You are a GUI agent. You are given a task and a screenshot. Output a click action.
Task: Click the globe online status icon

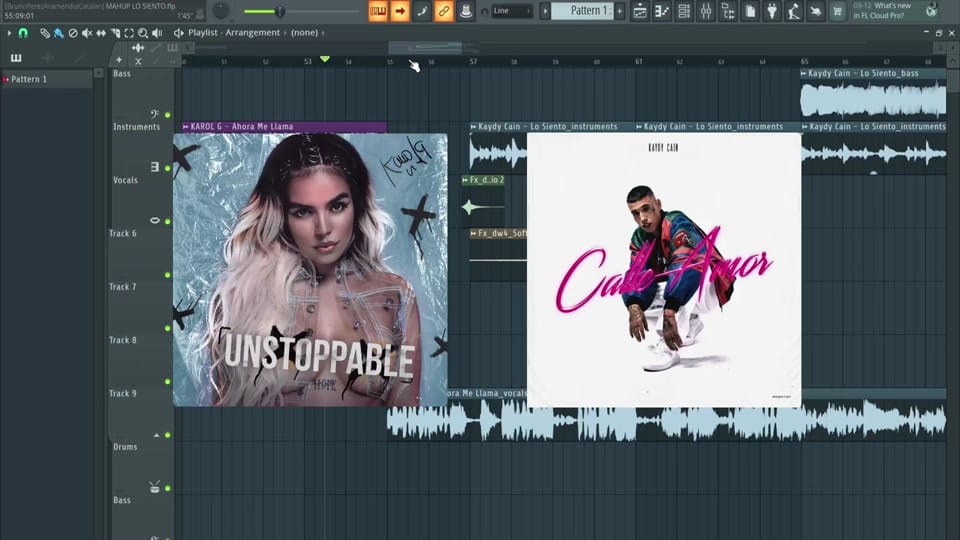point(931,10)
